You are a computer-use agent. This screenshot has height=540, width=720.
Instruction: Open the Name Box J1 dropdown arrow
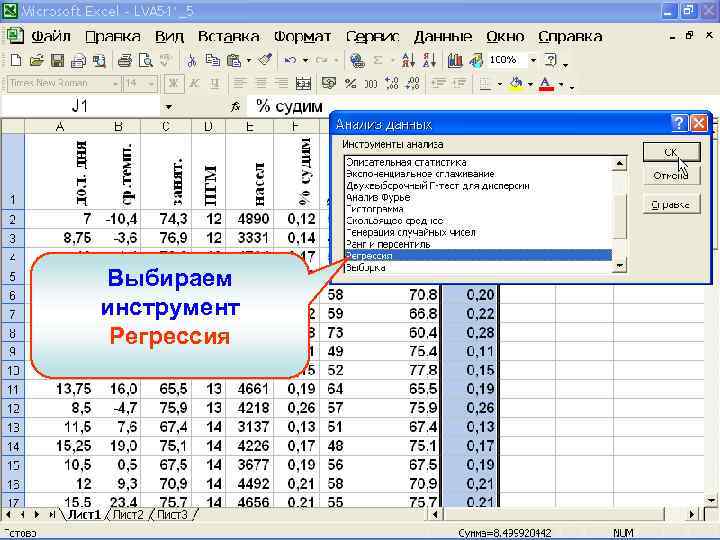click(169, 107)
